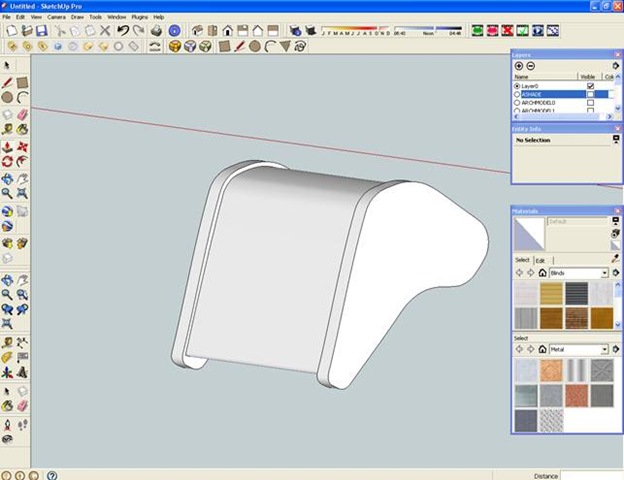Image resolution: width=624 pixels, height=480 pixels.
Task: Expand the Entity Info panel details arrow
Action: click(616, 141)
